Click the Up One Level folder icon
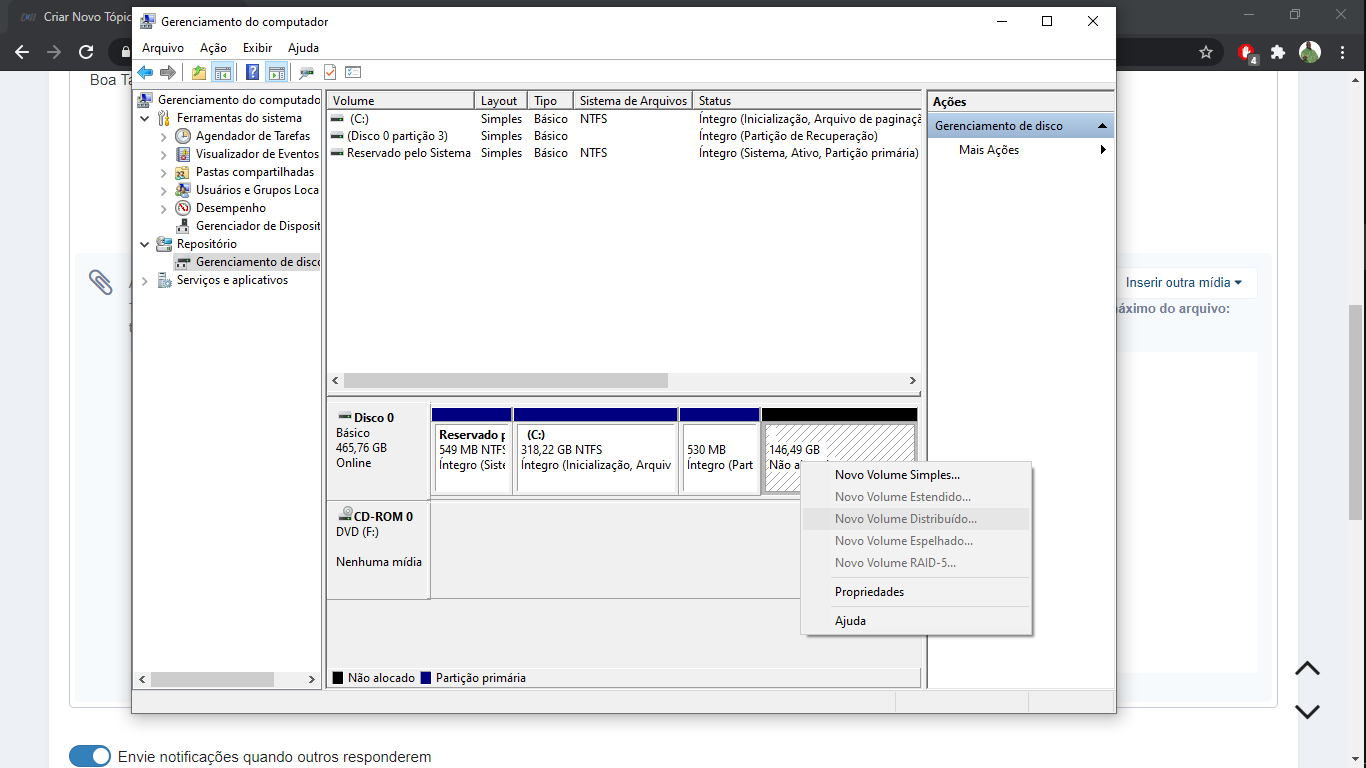 199,72
